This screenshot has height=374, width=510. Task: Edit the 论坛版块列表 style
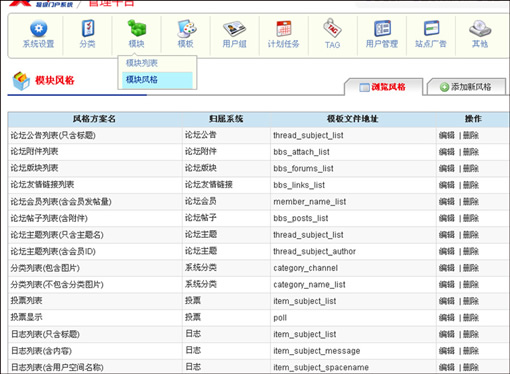tap(447, 169)
